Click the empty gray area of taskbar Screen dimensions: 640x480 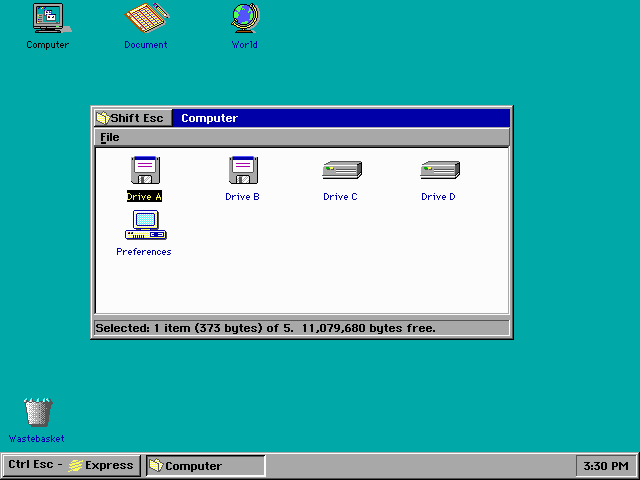coord(420,466)
